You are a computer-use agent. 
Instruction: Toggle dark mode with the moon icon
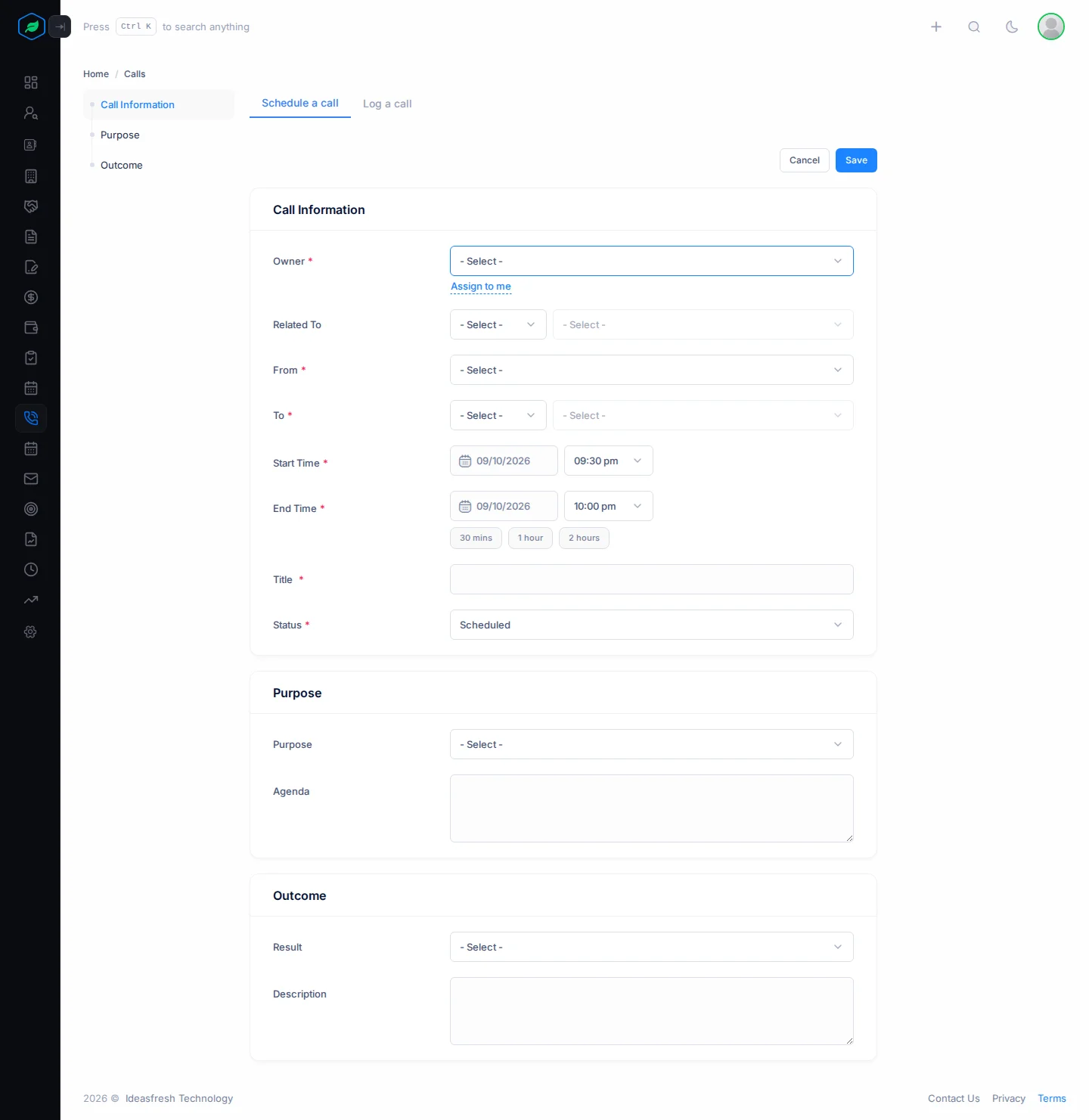[1012, 26]
